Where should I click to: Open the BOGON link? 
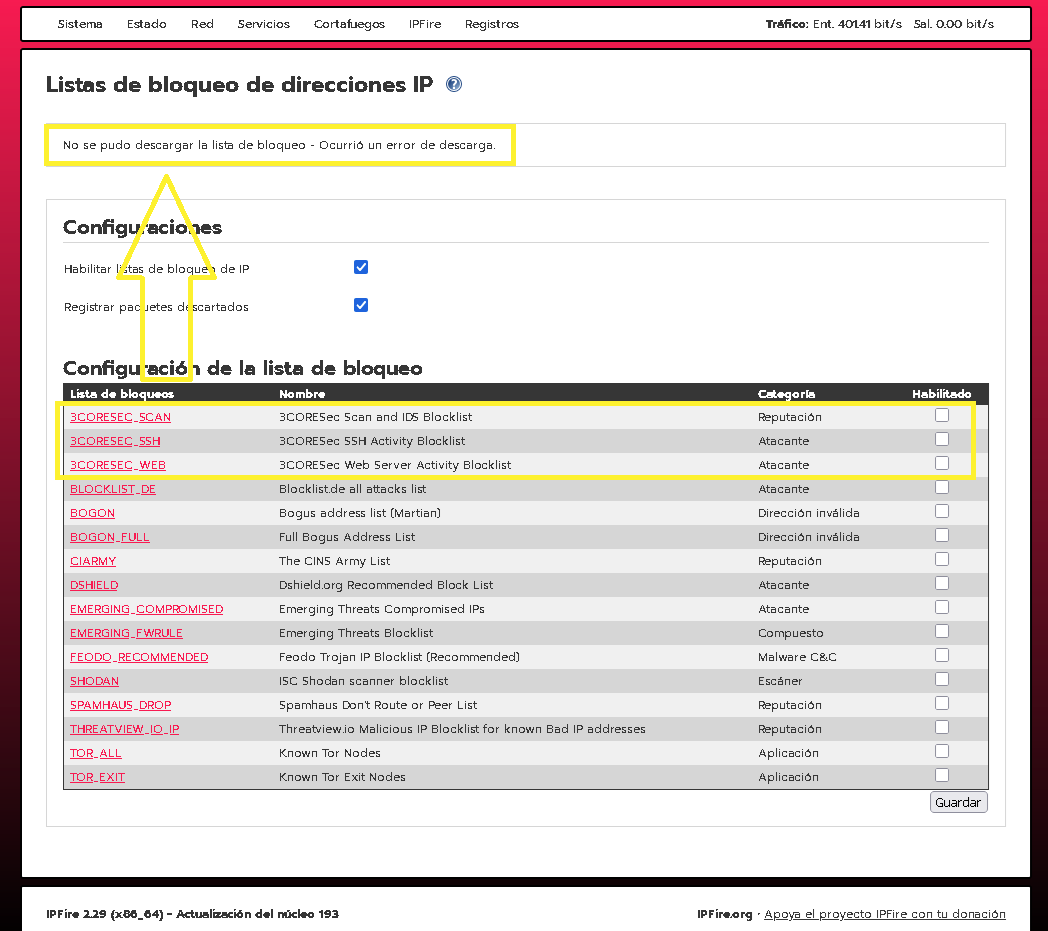(x=92, y=513)
